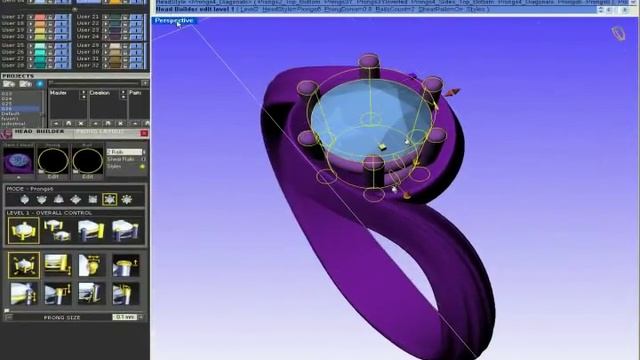Screen dimensions: 640x360
Task: Click the arrow button beside User 30
Action: pyautogui.click(x=105, y=52)
